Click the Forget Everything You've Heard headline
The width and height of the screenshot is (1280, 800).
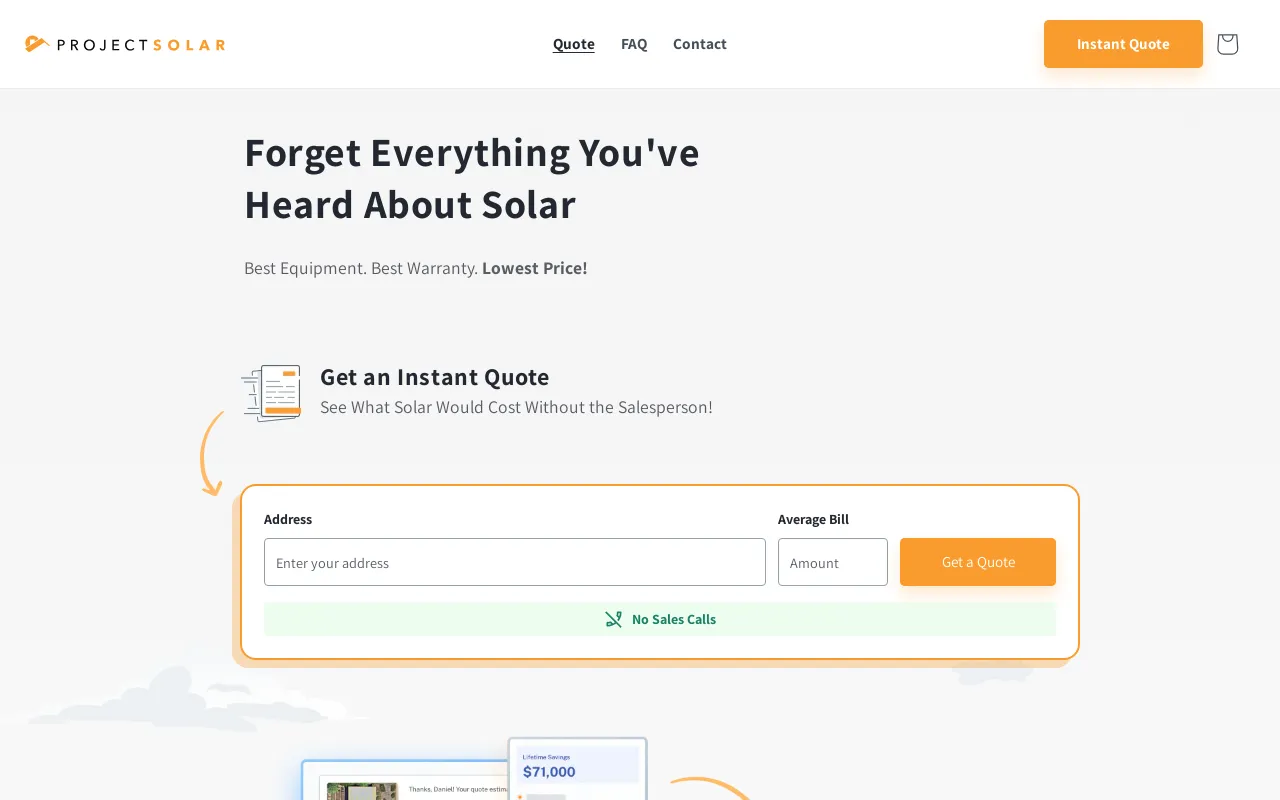(472, 178)
